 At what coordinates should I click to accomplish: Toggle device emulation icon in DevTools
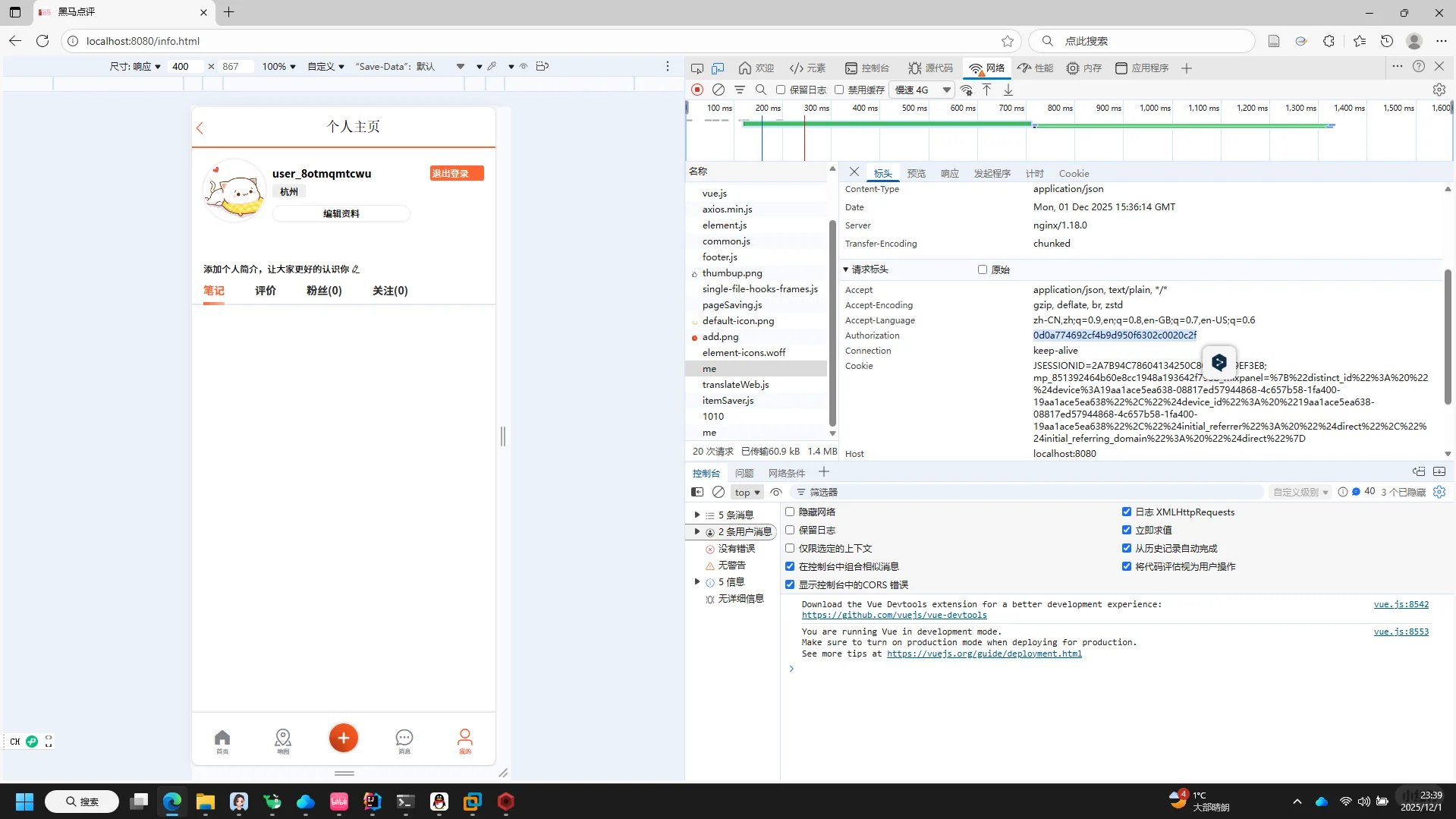point(718,68)
